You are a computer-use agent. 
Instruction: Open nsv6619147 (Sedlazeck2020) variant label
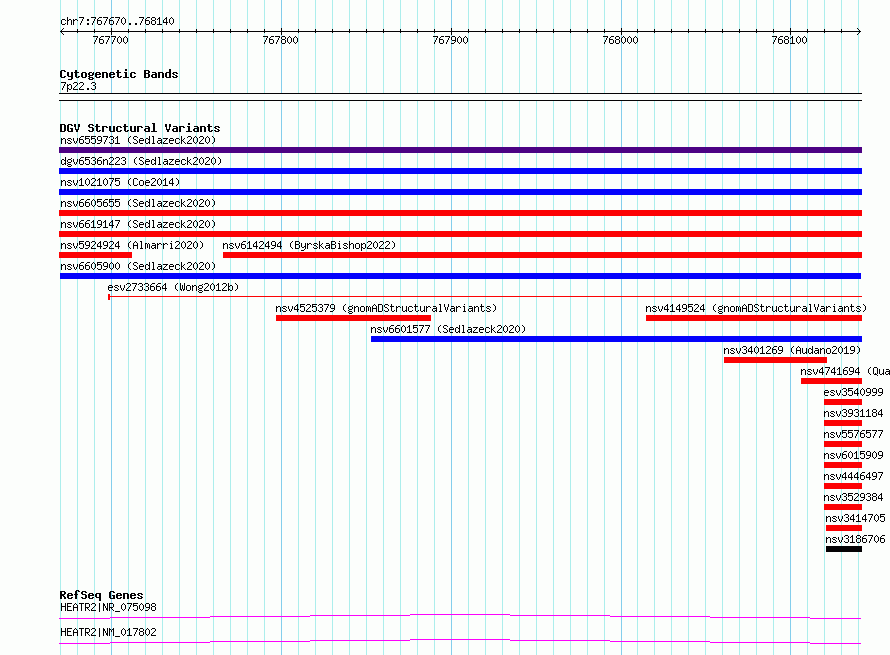point(138,224)
